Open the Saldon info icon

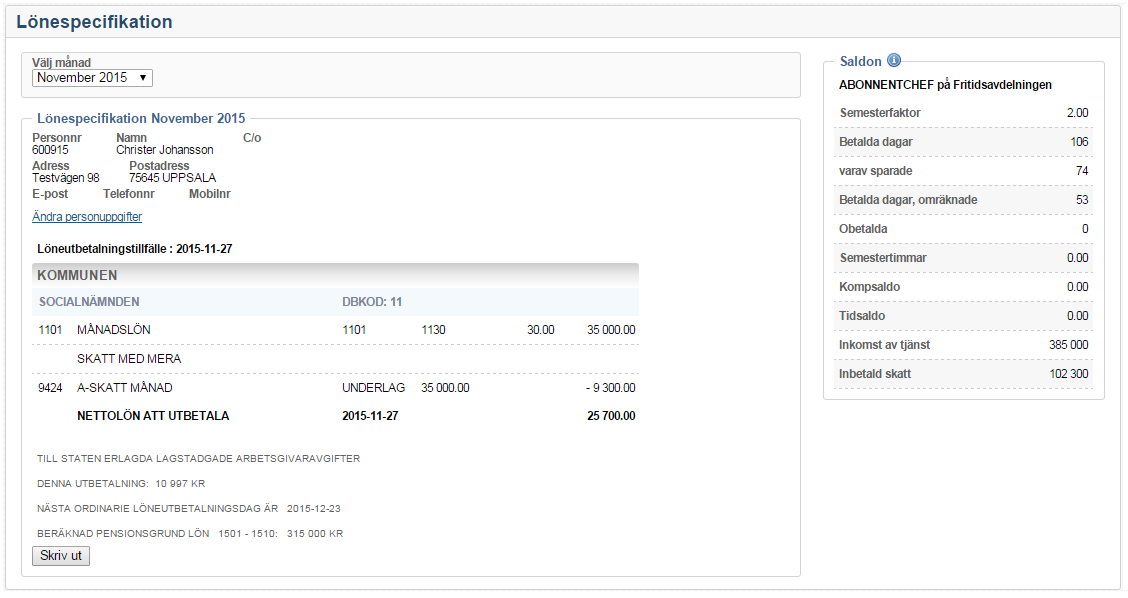[x=893, y=60]
